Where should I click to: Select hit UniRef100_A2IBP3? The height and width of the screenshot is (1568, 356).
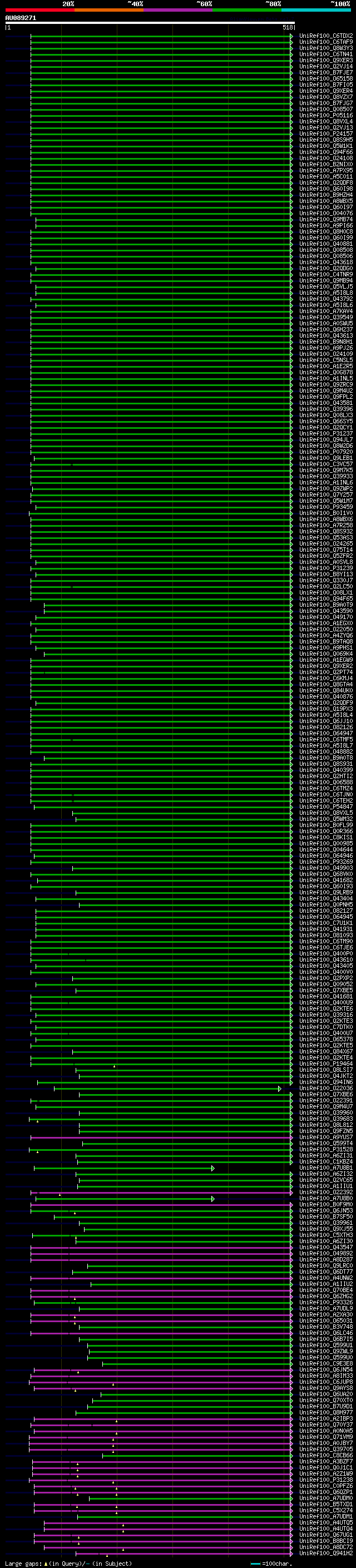pyautogui.click(x=326, y=1418)
